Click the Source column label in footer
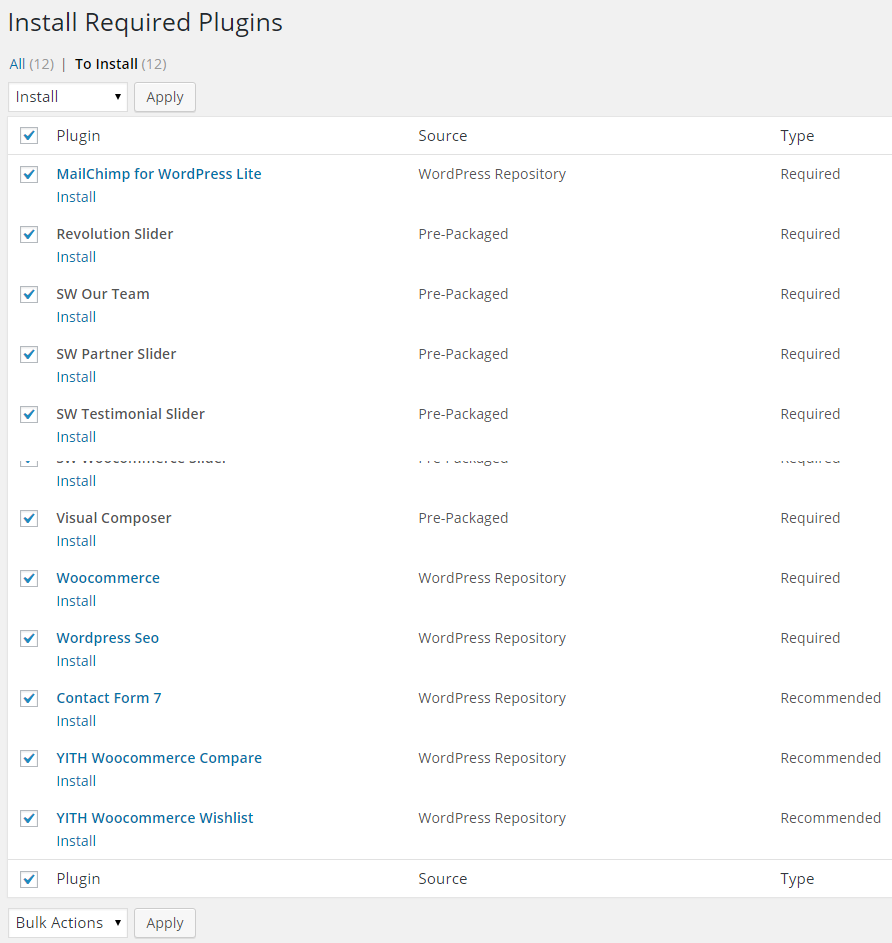Screen dimensions: 892x943 [x=443, y=879]
